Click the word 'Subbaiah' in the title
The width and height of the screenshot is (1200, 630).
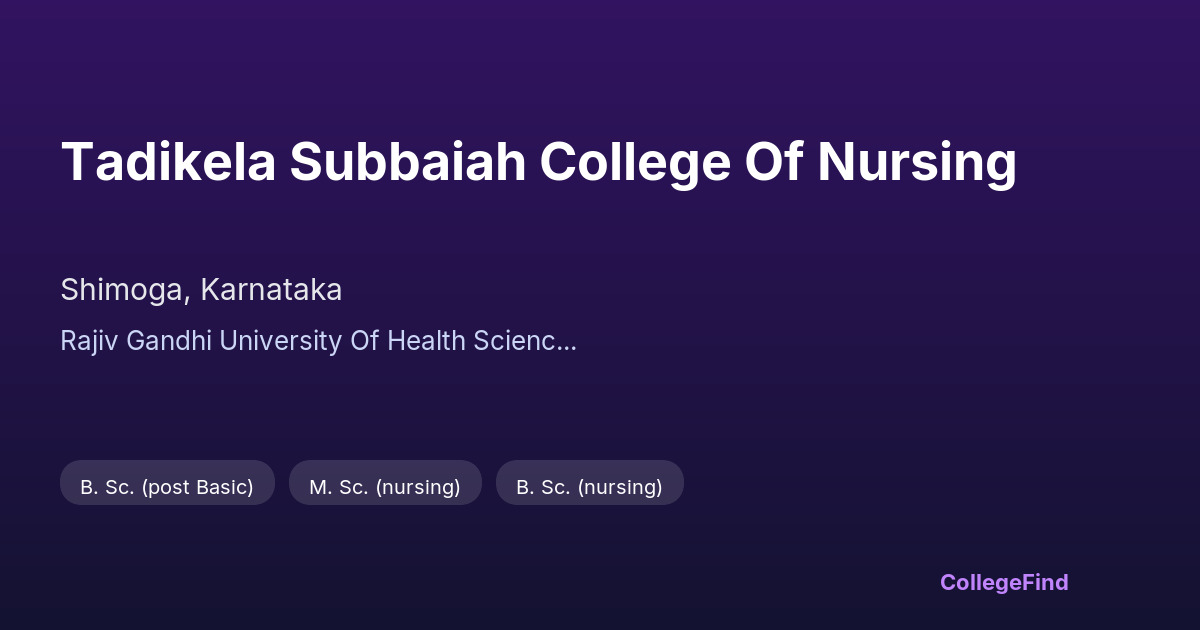408,162
